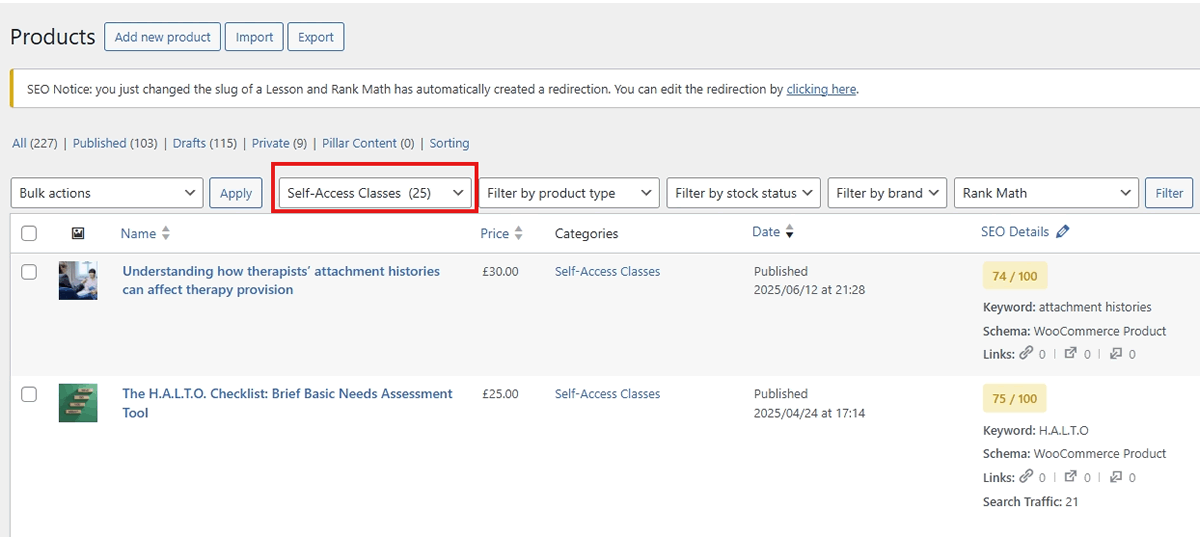Open the Bulk actions dropdown

(x=107, y=193)
